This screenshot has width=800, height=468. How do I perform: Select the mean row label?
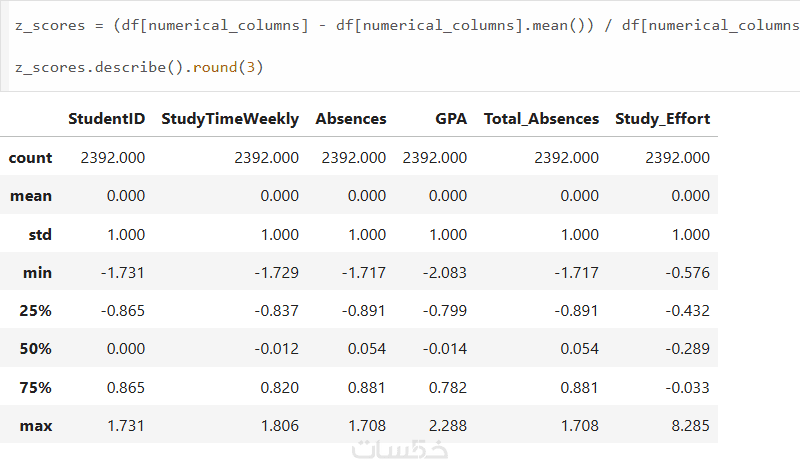(x=30, y=196)
